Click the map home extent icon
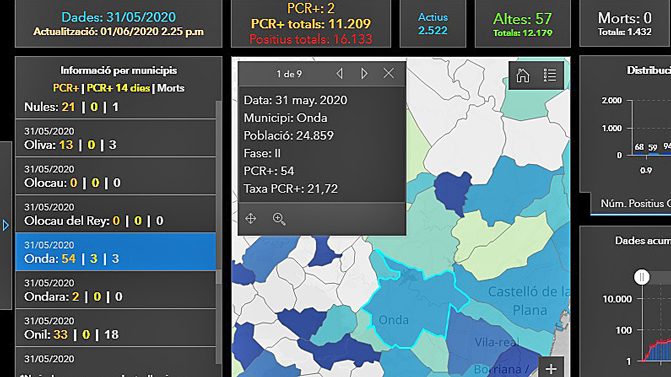 [523, 76]
